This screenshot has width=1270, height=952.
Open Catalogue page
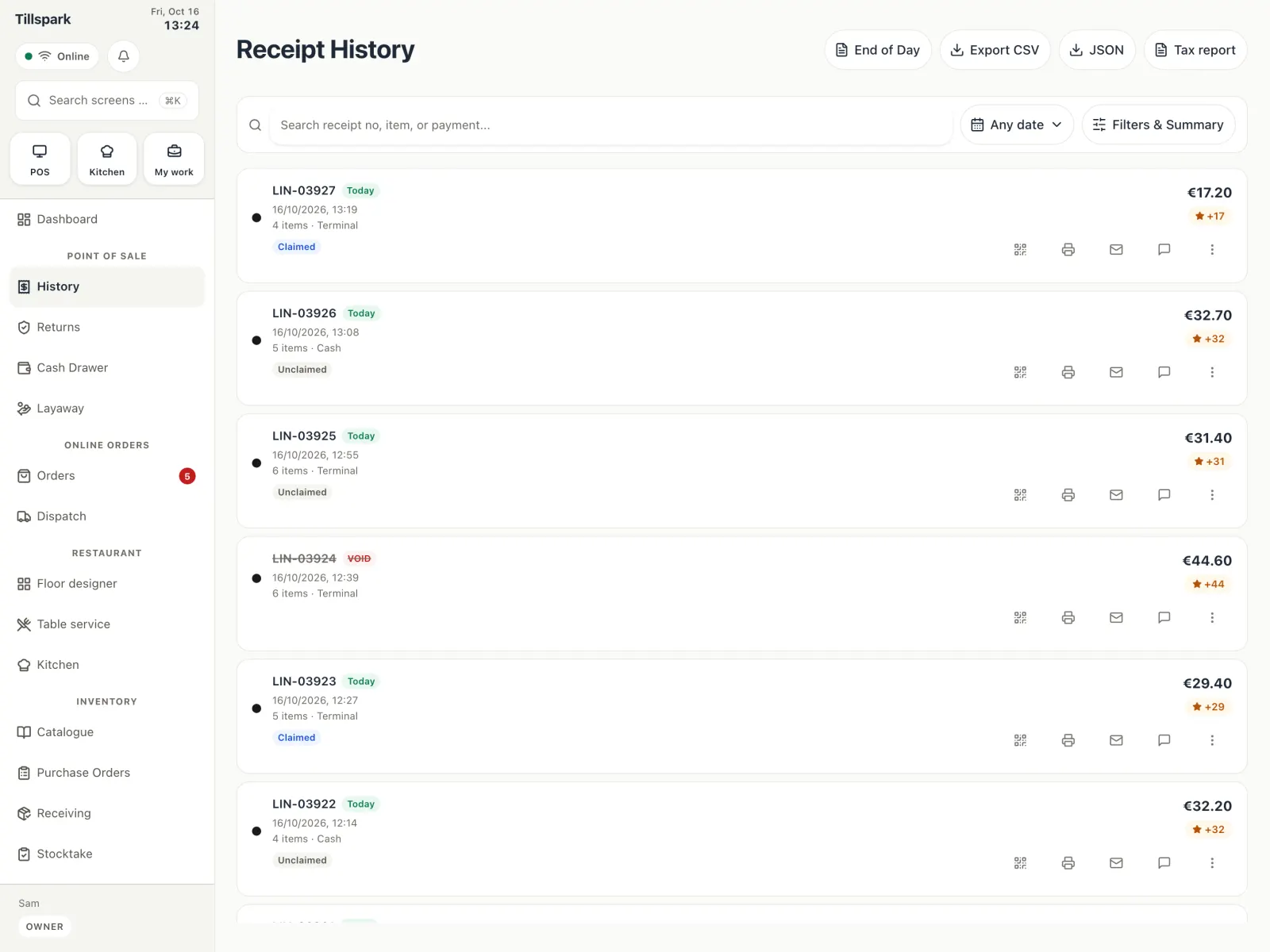pyautogui.click(x=107, y=732)
